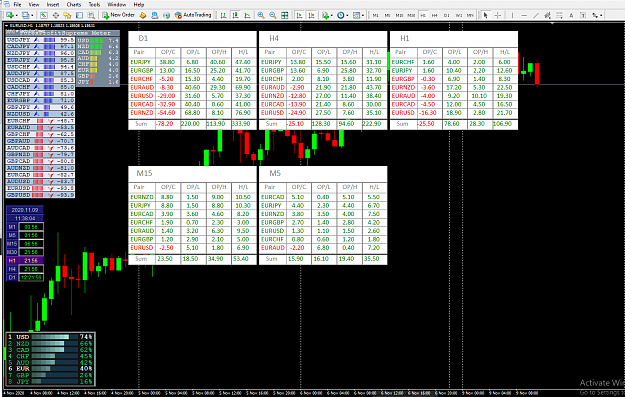
Task: Launch the Strategy Tester icon
Action: 91,15
